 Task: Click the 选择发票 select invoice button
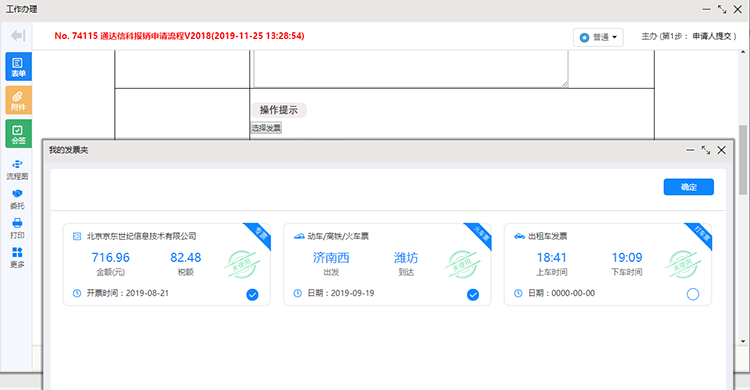[x=266, y=128]
